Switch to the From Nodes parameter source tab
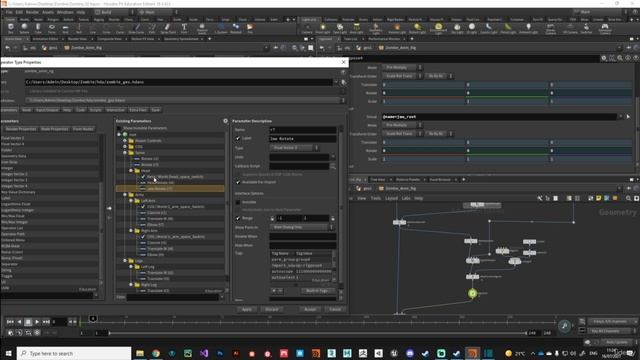Image resolution: width=640 pixels, height=360 pixels. coord(83,129)
